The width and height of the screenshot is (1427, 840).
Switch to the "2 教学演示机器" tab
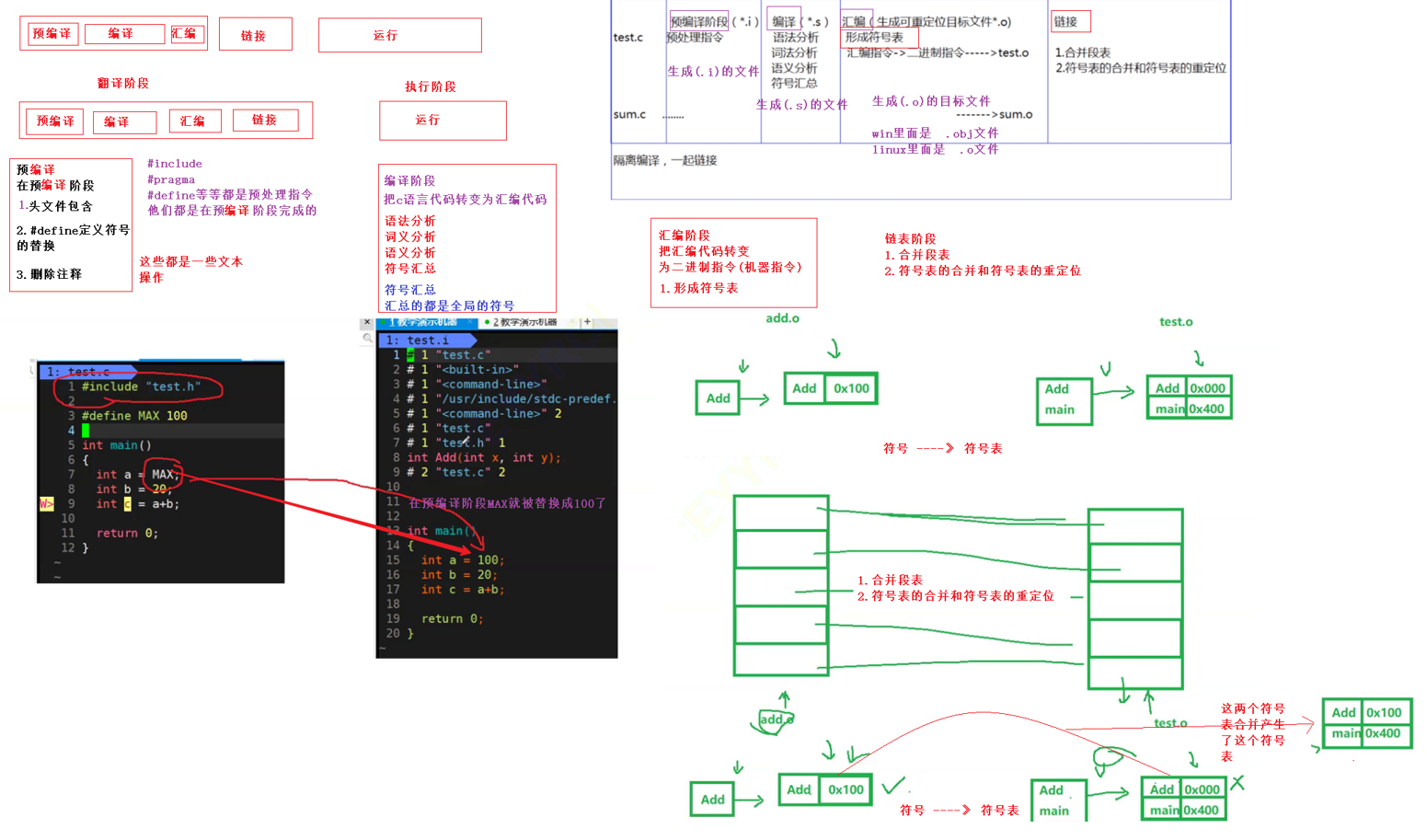point(524,322)
